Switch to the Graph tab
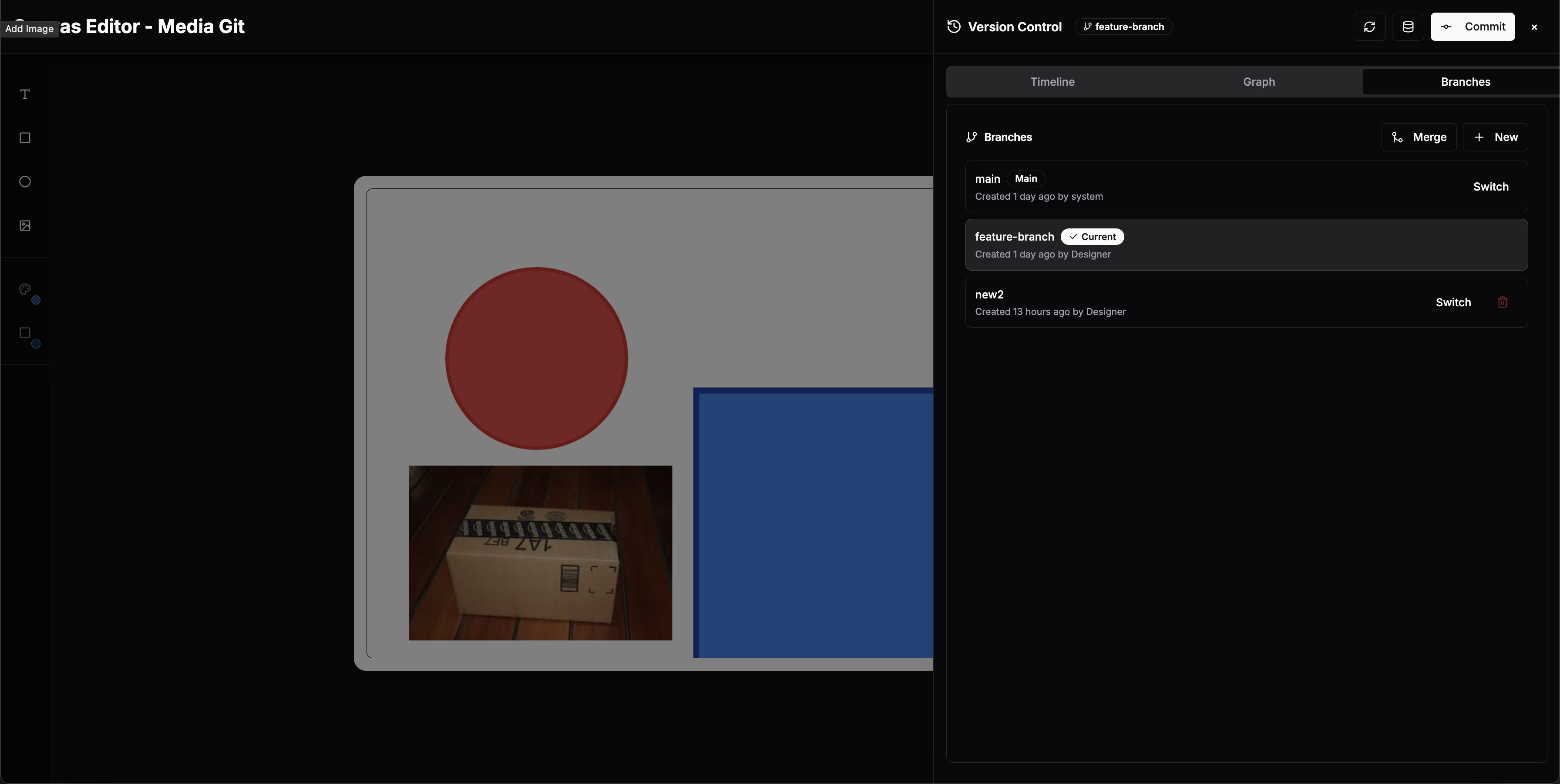 [1259, 82]
